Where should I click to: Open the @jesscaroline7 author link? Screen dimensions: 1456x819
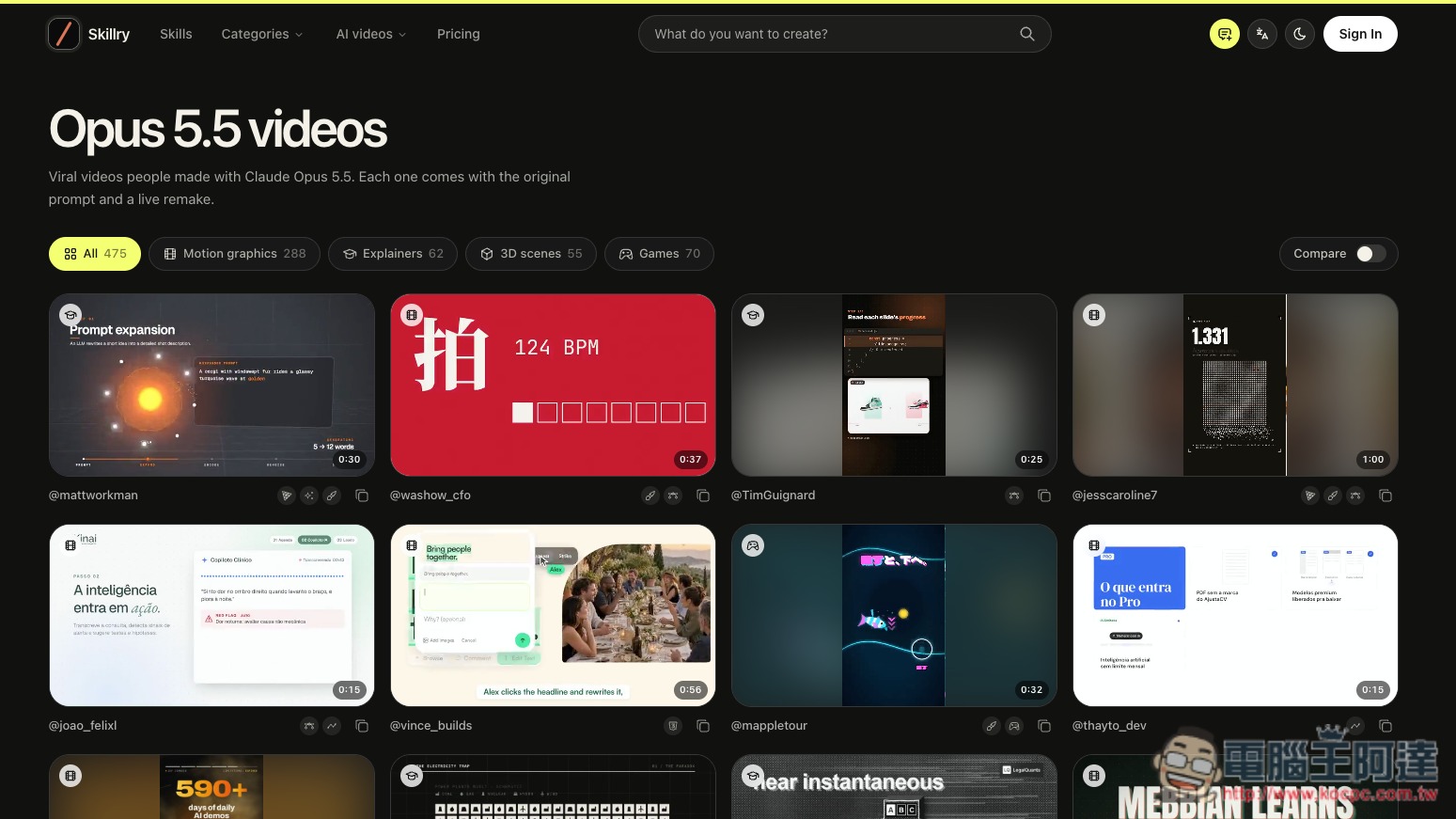(1115, 496)
